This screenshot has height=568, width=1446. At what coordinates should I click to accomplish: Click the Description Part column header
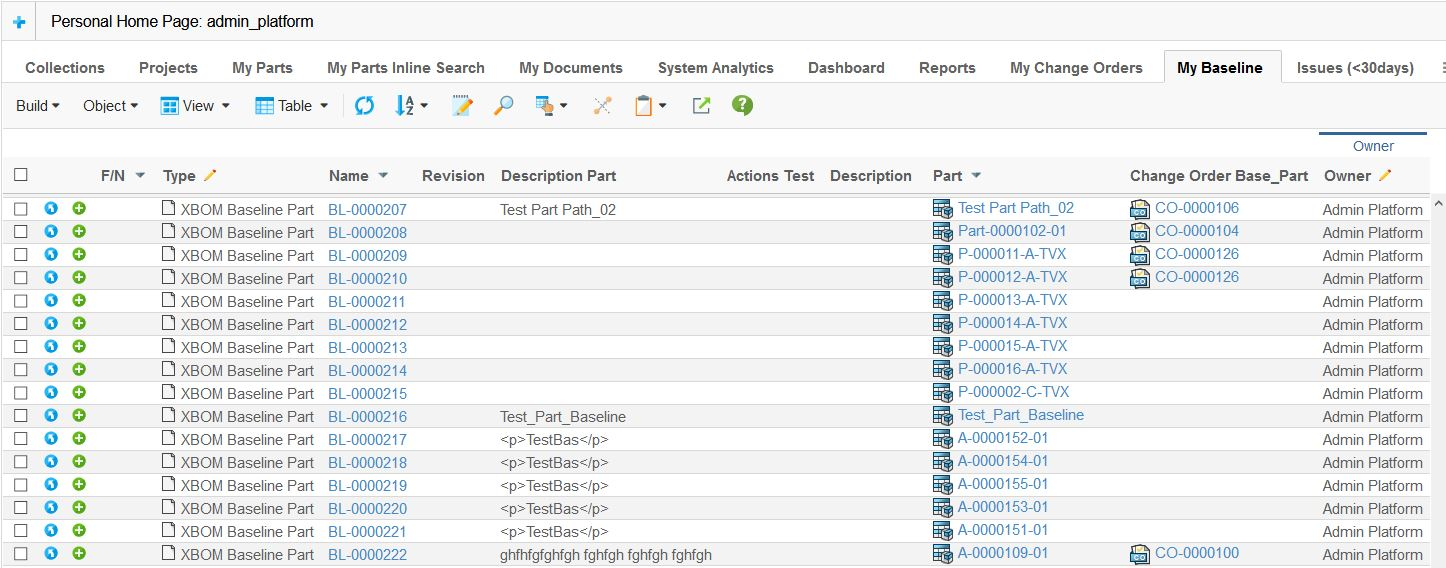[558, 176]
